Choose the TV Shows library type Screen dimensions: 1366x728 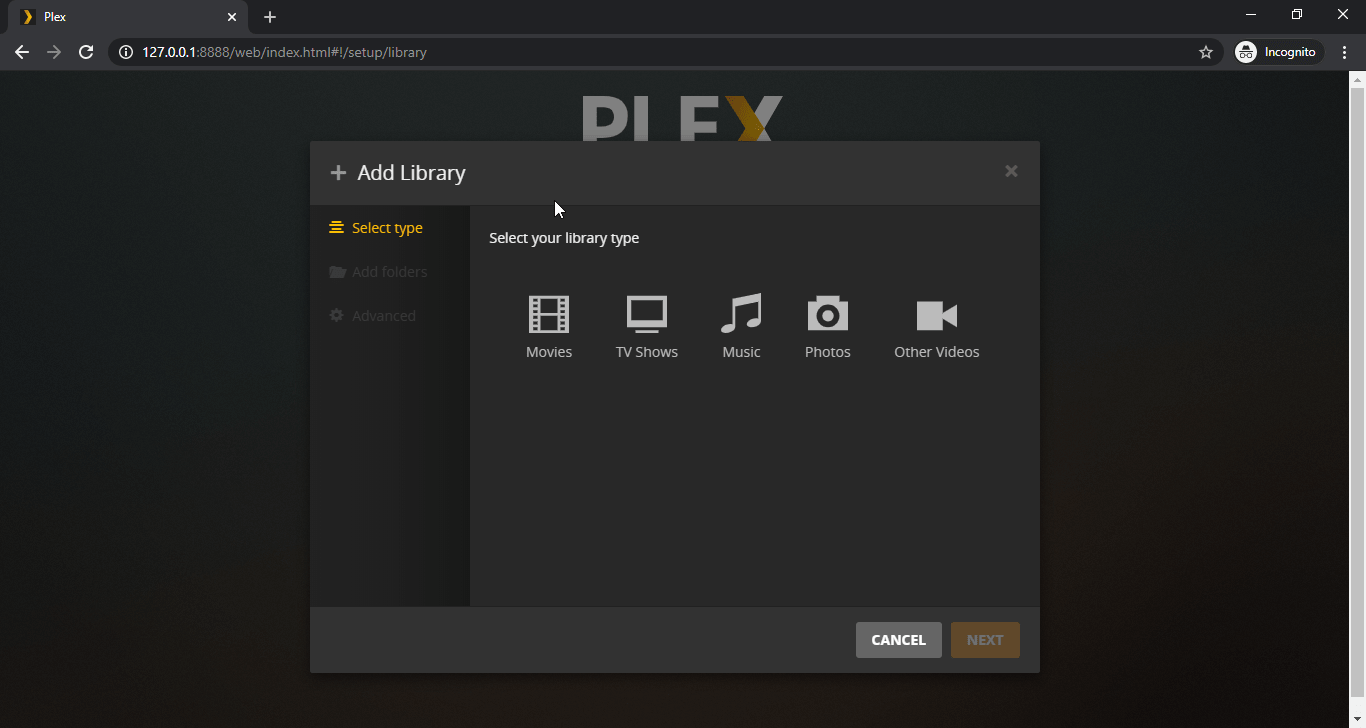(646, 315)
